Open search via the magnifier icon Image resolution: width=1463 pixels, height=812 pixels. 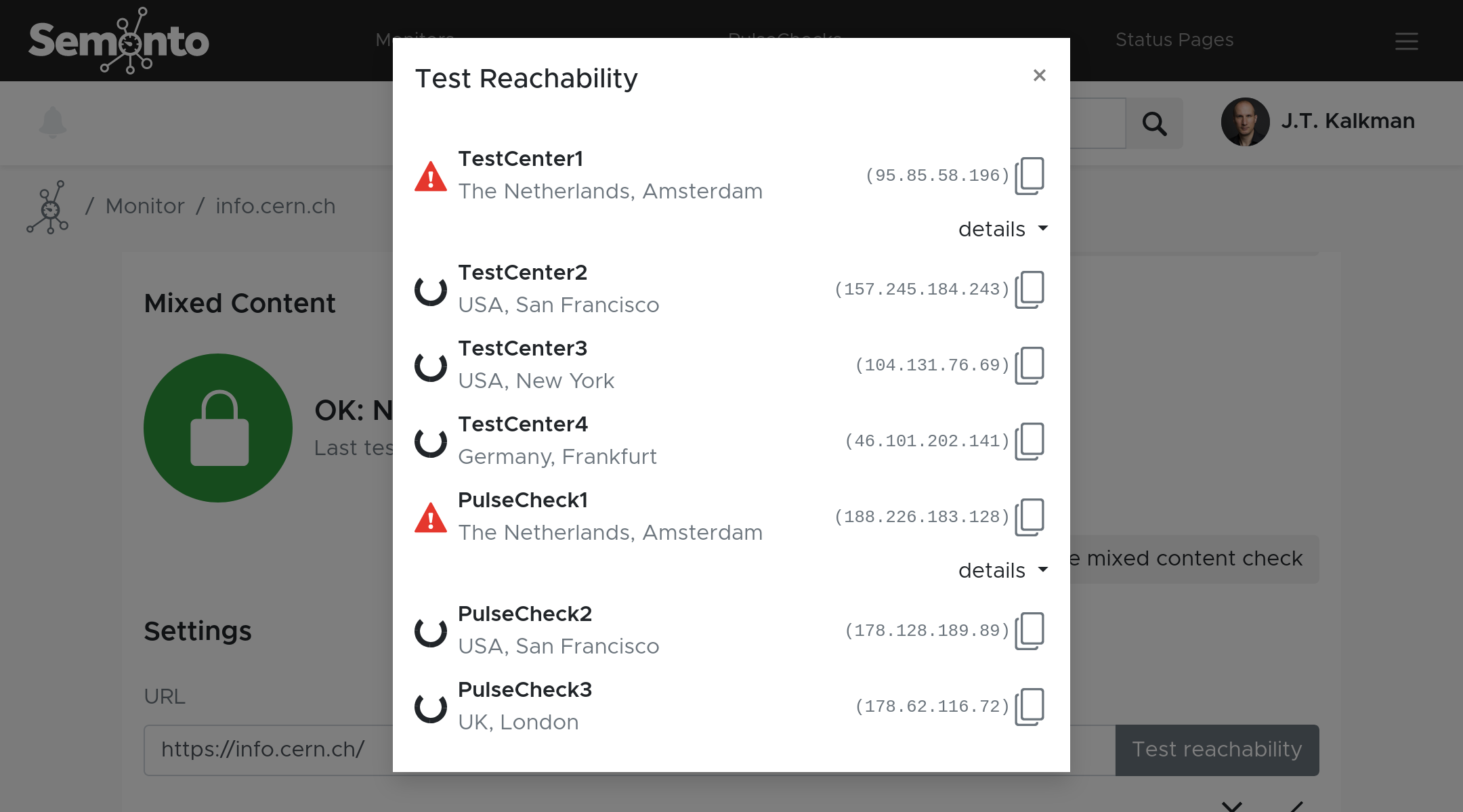(x=1155, y=123)
